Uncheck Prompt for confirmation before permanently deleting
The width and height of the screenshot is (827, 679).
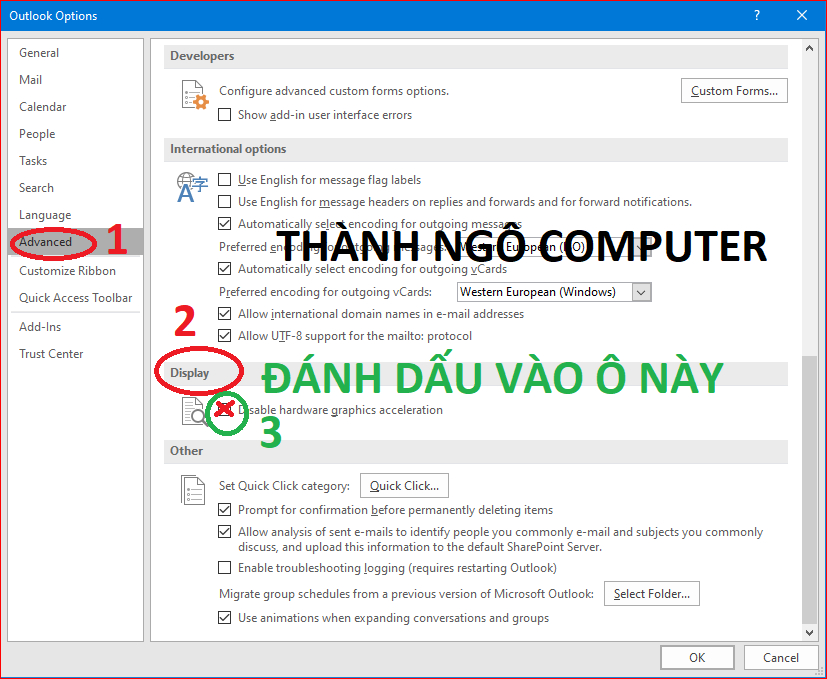[225, 510]
